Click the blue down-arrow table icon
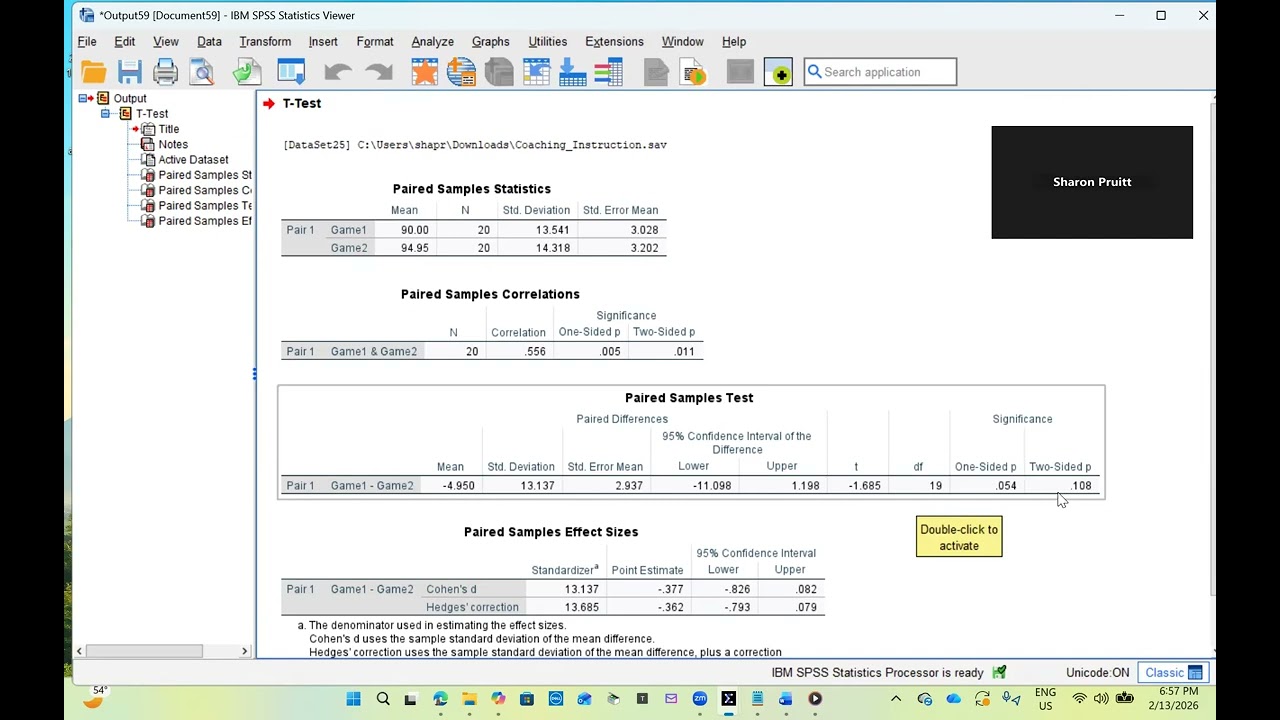The image size is (1280, 720). [x=573, y=72]
